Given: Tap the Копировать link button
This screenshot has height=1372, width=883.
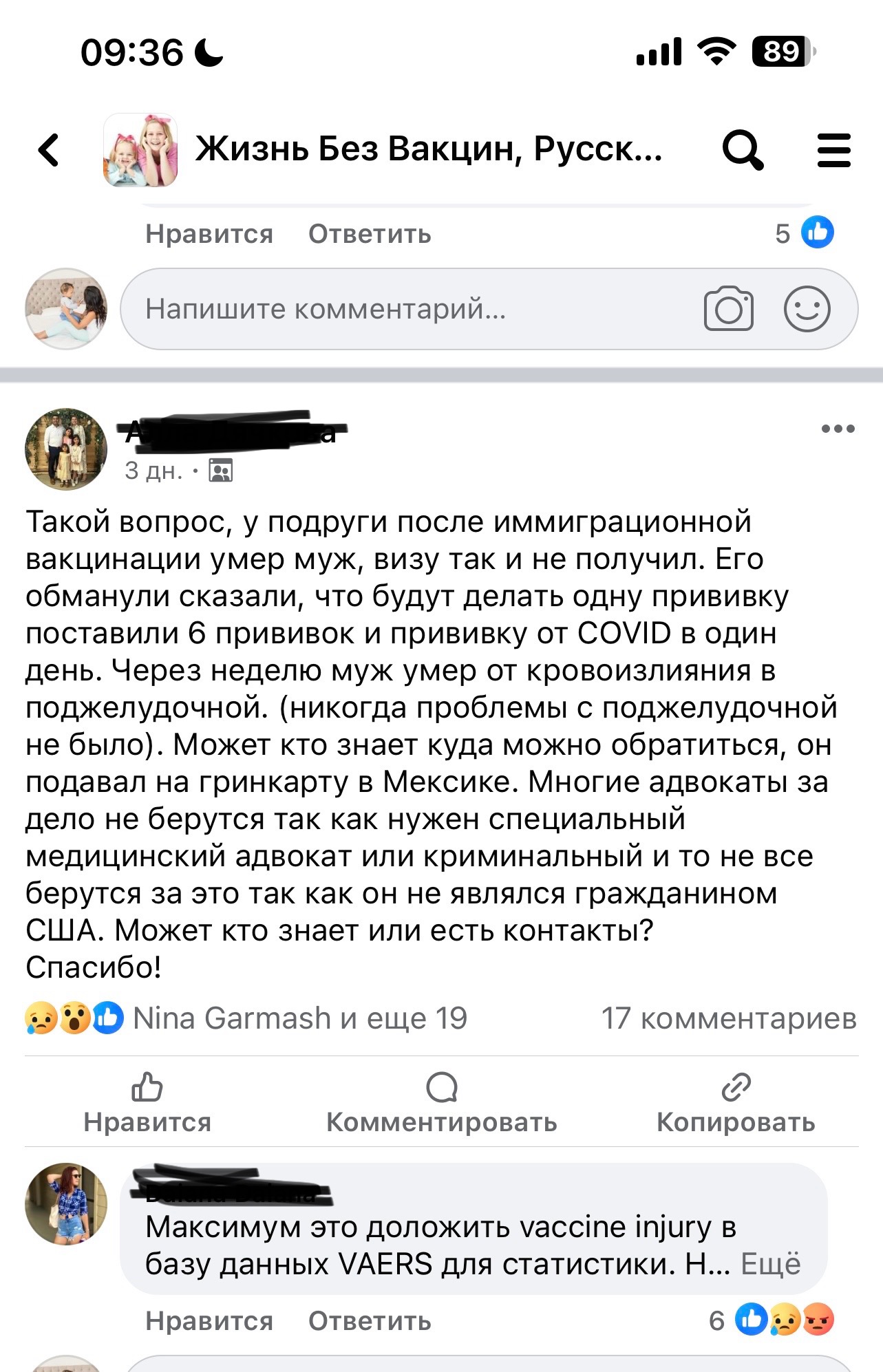Looking at the screenshot, I should (x=736, y=1102).
